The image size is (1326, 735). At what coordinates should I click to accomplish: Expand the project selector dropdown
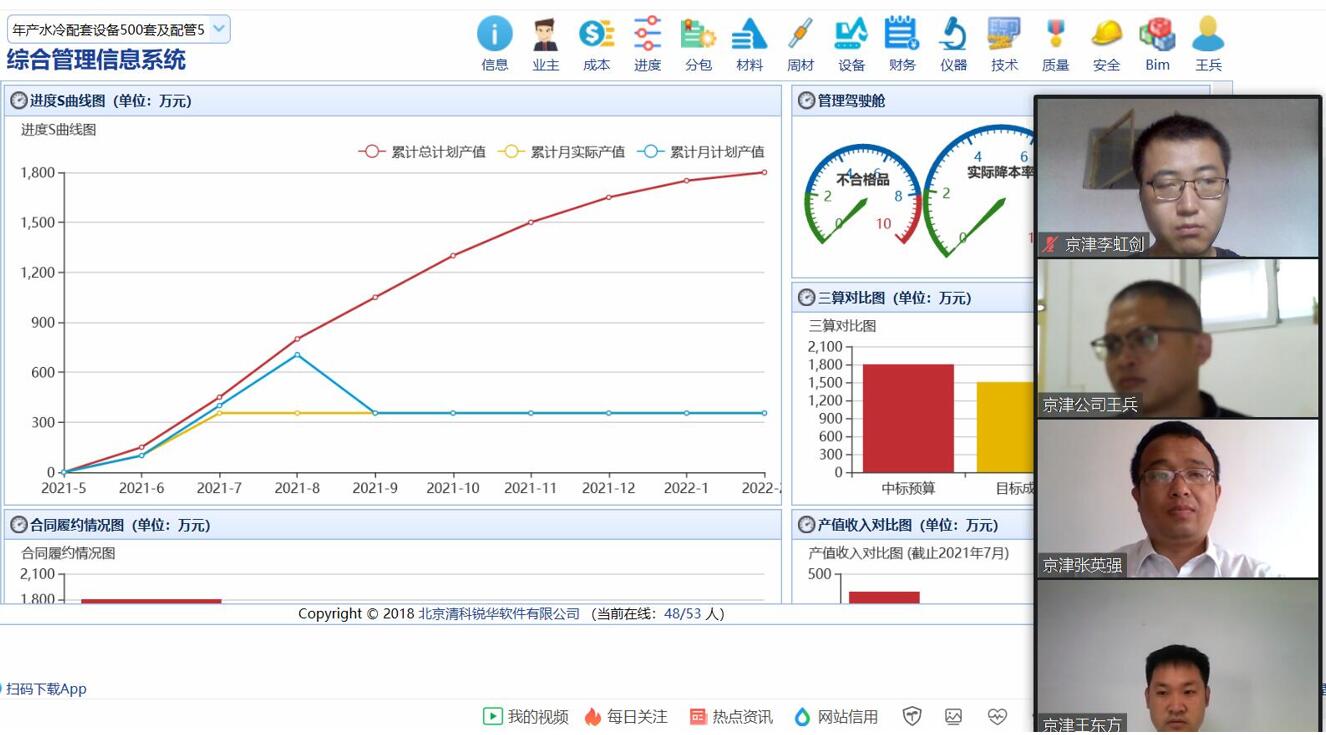[x=218, y=29]
